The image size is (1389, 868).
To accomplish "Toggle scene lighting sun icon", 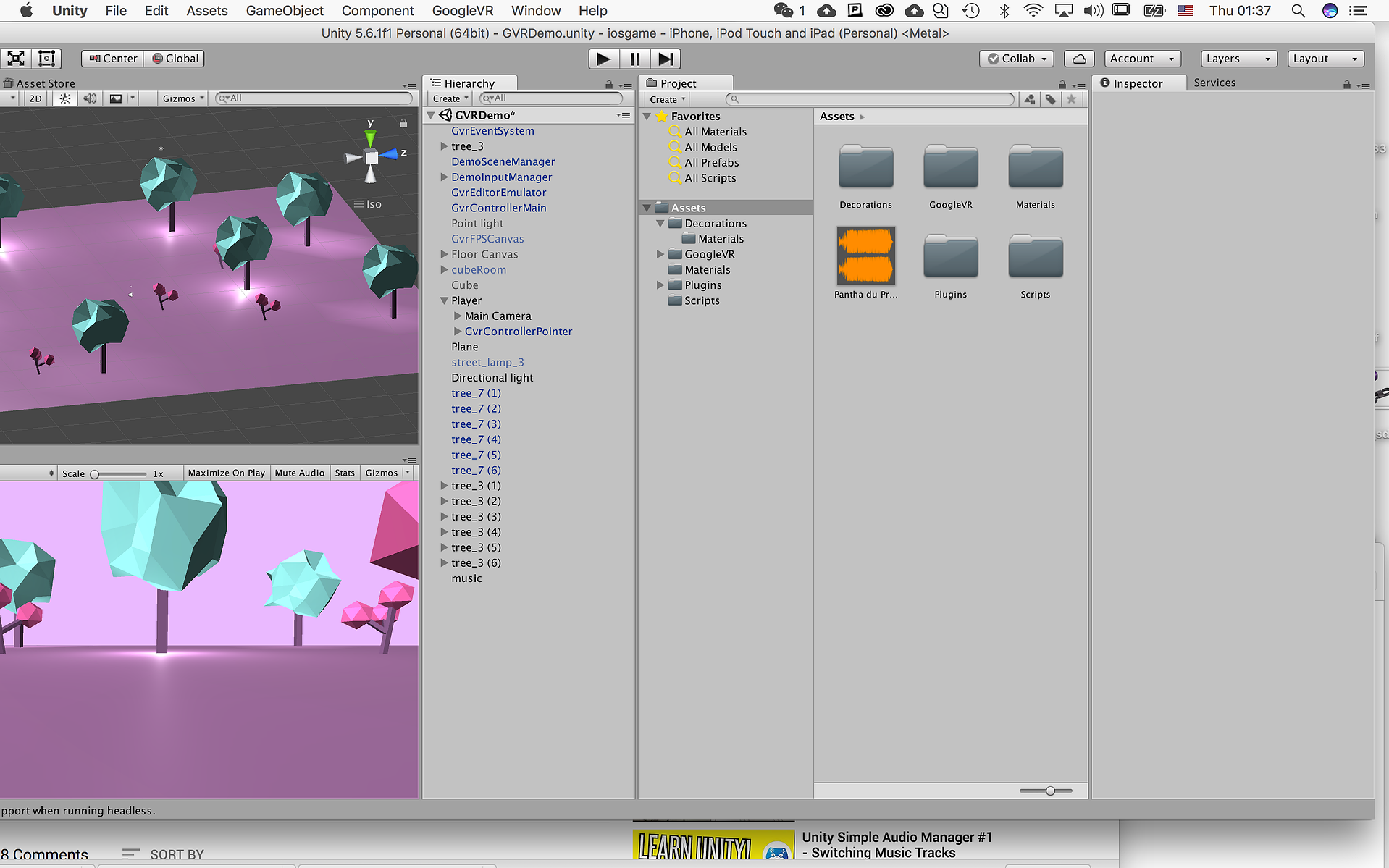I will pyautogui.click(x=65, y=98).
